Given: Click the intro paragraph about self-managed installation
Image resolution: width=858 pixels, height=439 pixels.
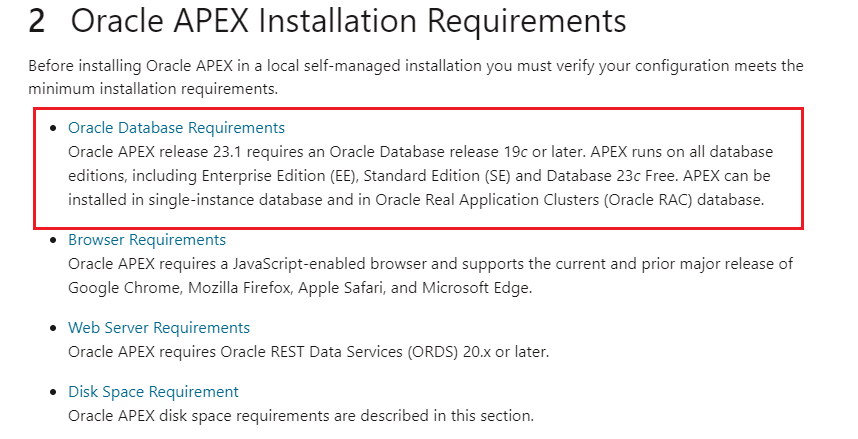Looking at the screenshot, I should click(416, 77).
